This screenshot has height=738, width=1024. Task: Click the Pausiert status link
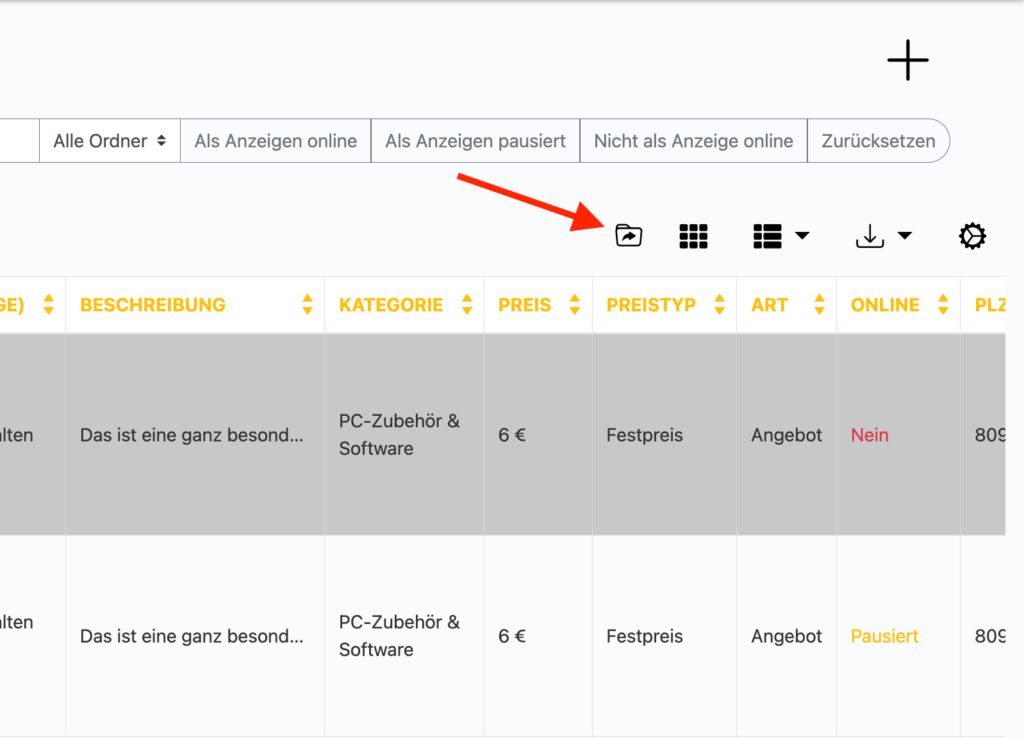click(x=884, y=636)
